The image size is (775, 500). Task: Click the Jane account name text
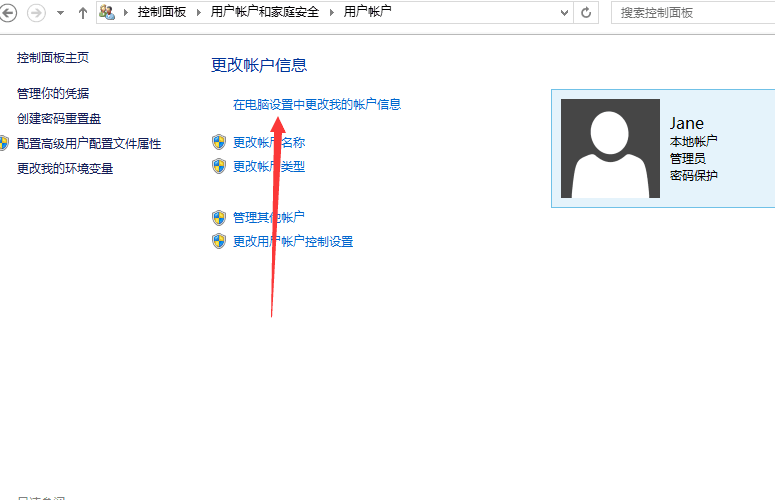click(687, 123)
